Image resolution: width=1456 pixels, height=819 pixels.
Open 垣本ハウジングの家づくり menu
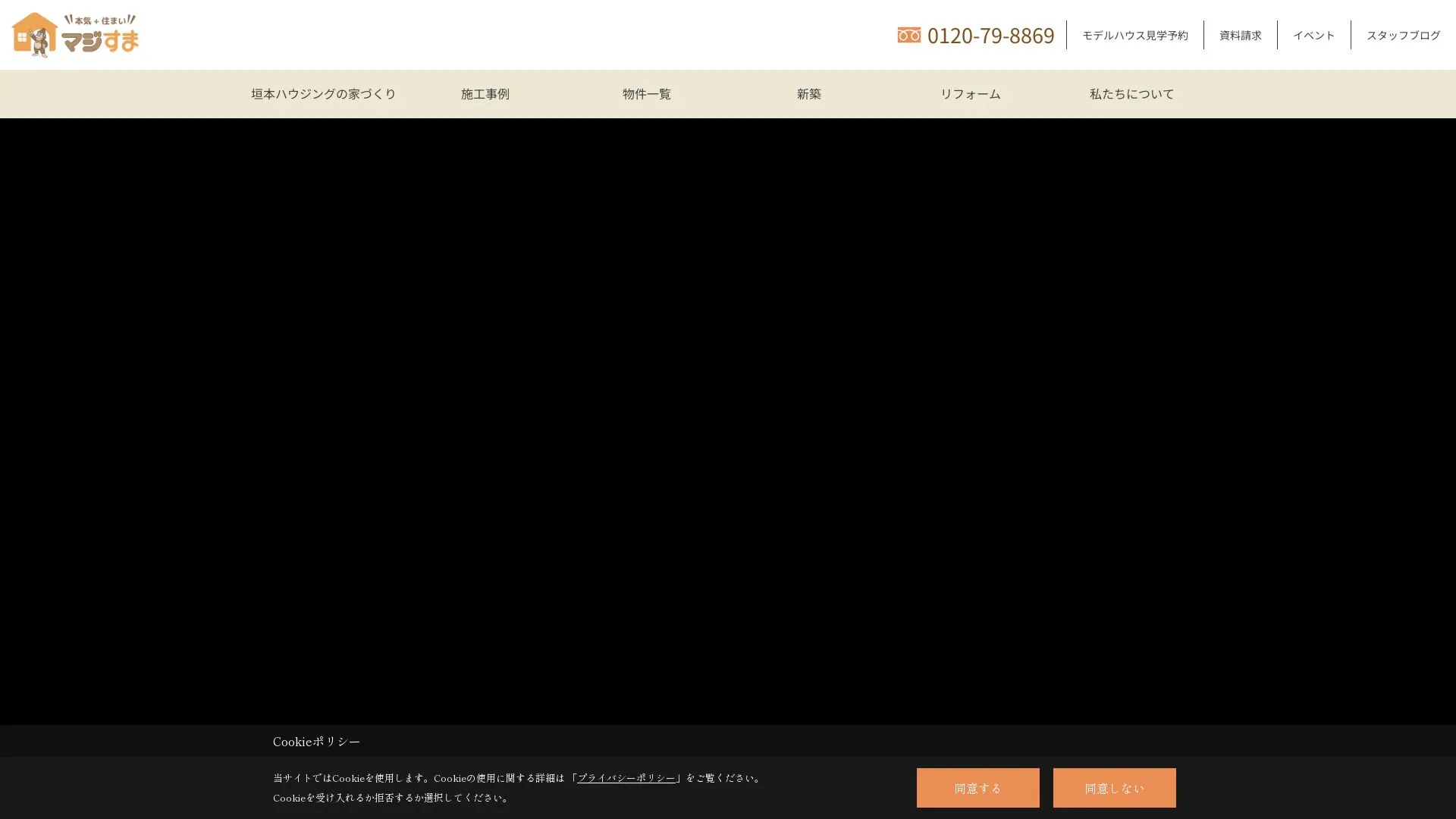[x=324, y=94]
